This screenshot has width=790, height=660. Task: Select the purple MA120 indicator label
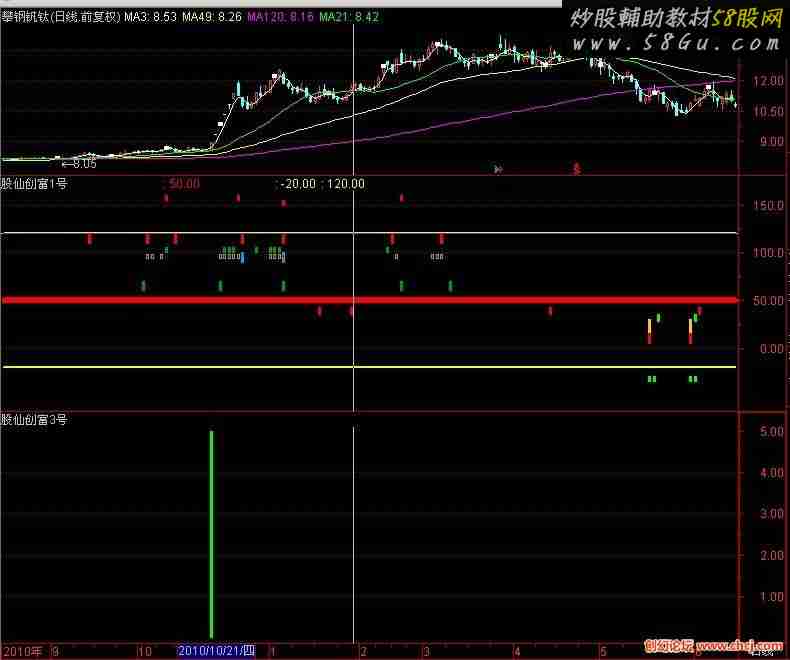[281, 17]
